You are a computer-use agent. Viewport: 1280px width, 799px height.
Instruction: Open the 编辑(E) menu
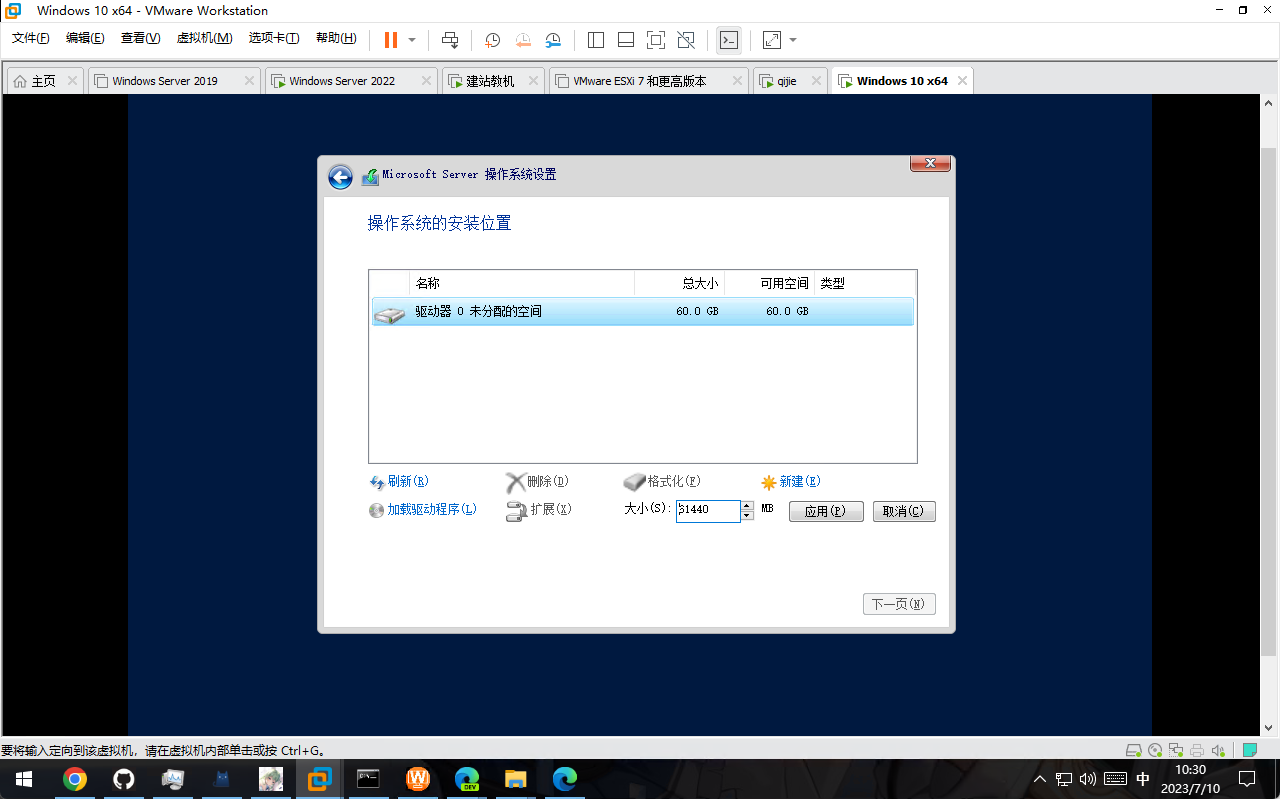[85, 39]
